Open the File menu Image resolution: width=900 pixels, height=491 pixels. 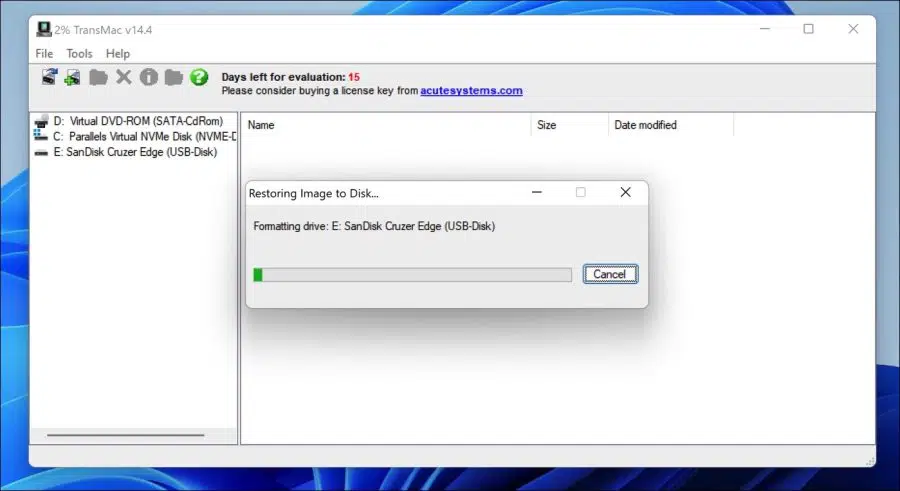(44, 53)
